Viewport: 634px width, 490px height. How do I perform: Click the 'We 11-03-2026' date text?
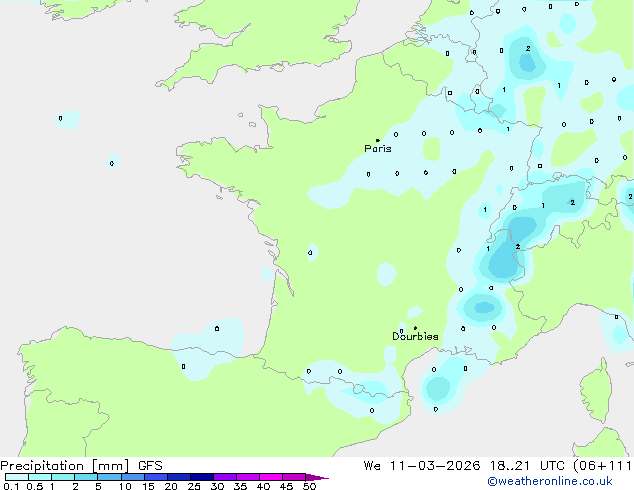(422, 466)
